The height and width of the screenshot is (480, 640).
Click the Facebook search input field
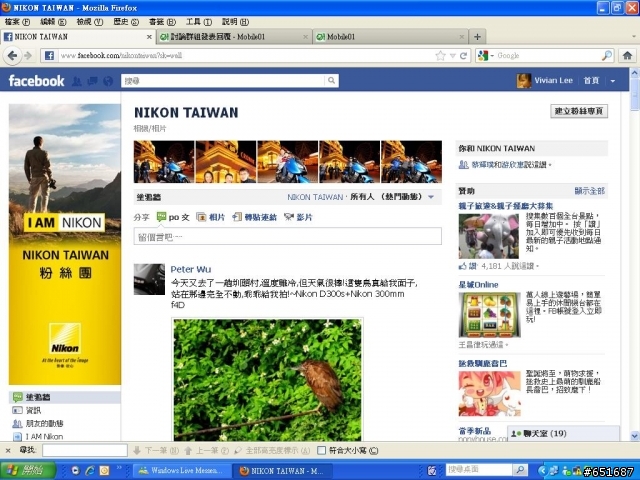(x=223, y=81)
